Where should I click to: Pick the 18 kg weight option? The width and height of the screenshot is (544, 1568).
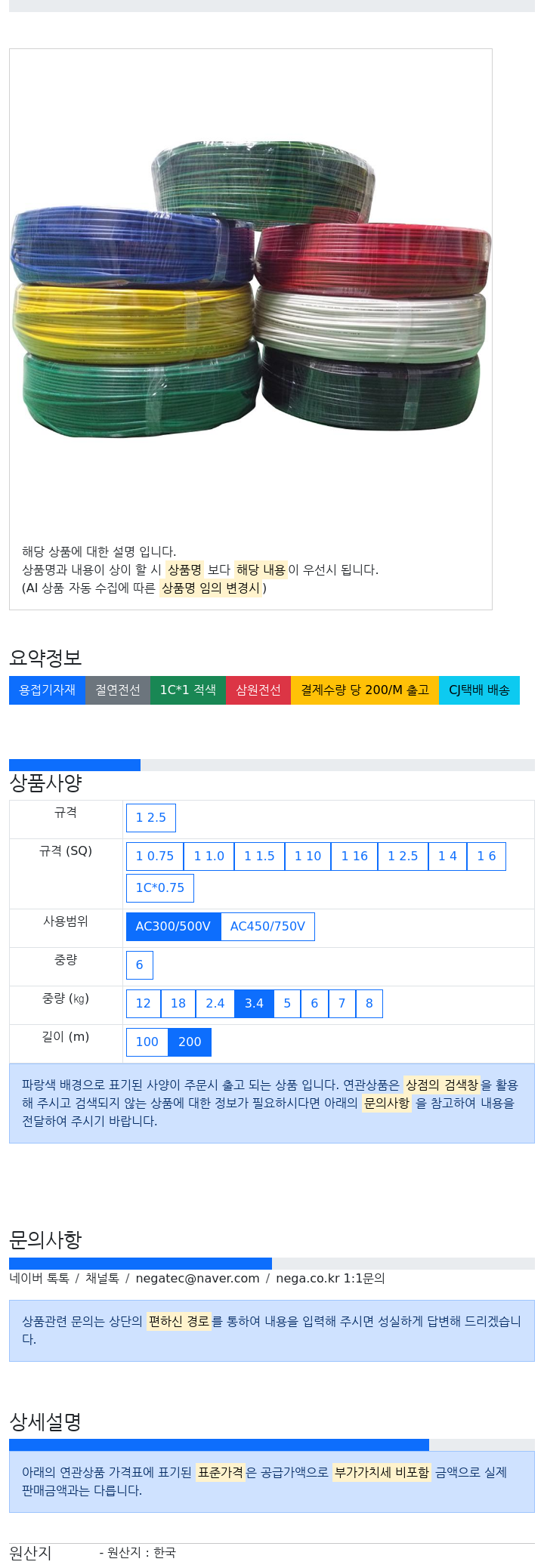tap(178, 1004)
